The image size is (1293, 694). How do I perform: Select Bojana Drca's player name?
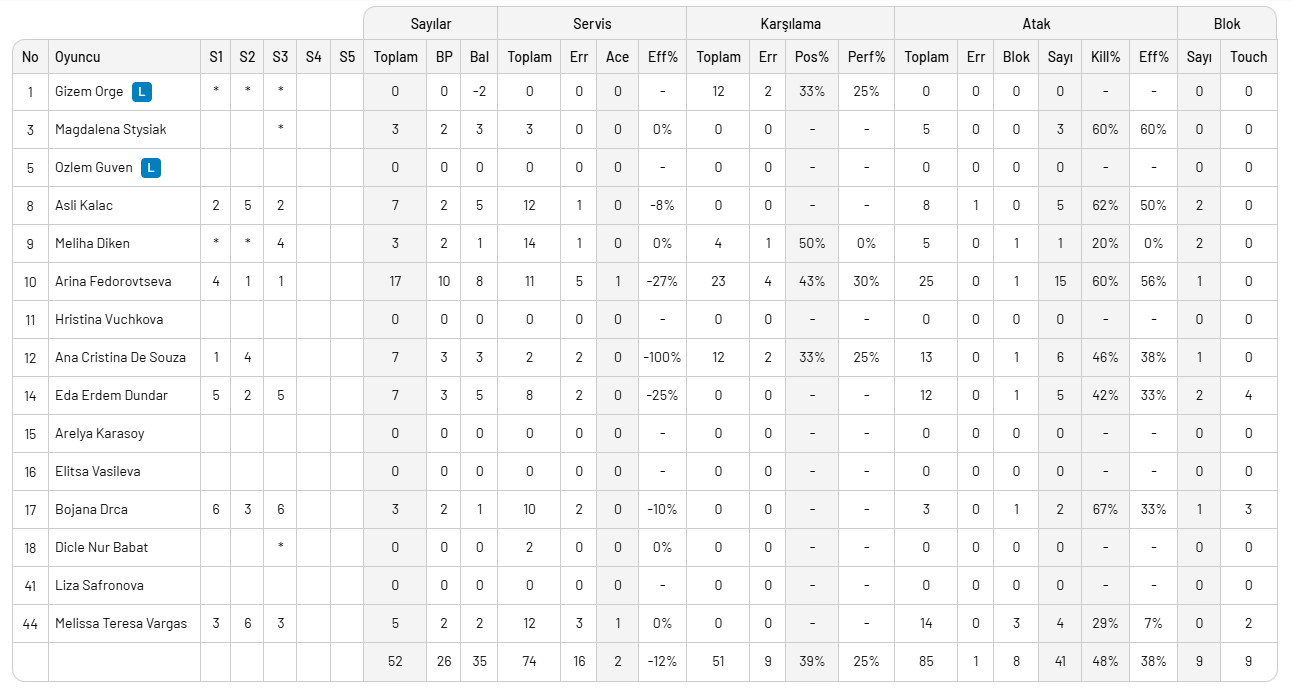(x=93, y=510)
